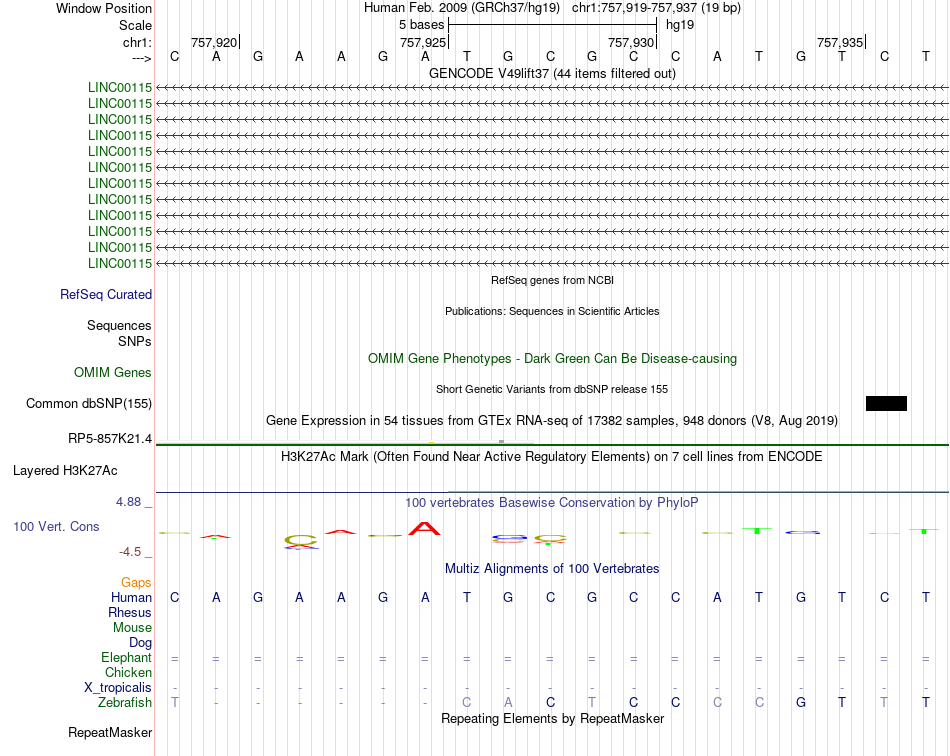
Task: Click the Human species label
Action: 131,597
